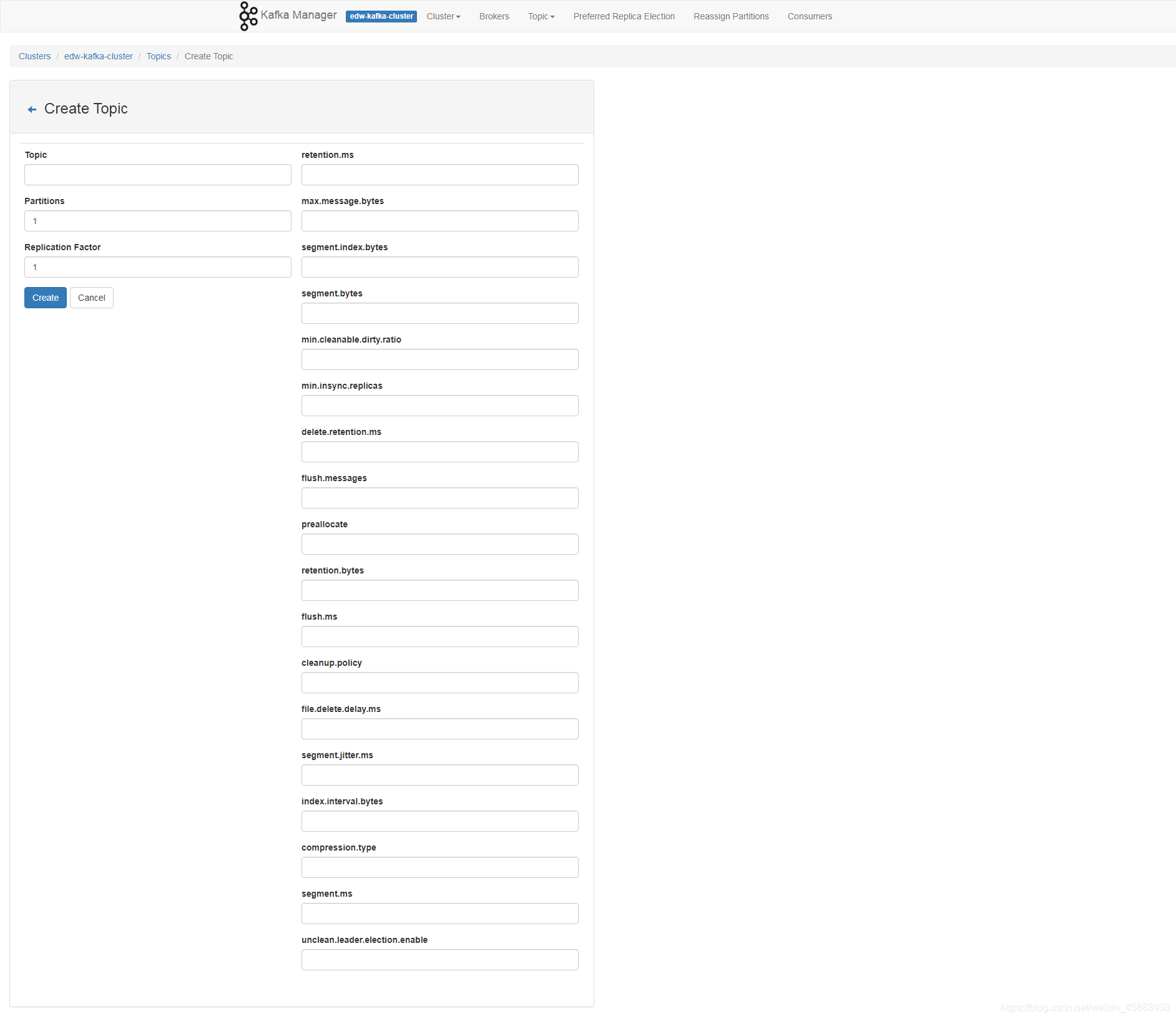Viewport: 1176px width, 1019px height.
Task: Click the Replication Factor label
Action: [x=62, y=247]
